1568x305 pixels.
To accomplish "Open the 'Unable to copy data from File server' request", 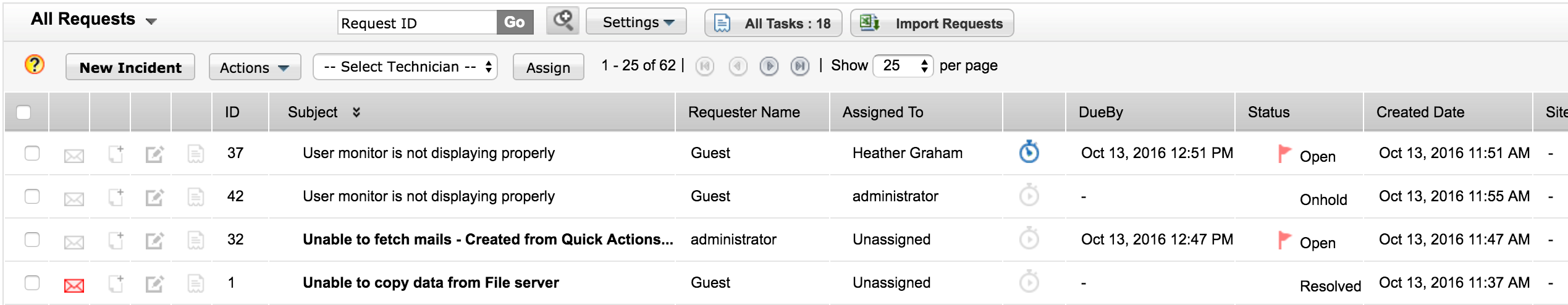I will [x=431, y=283].
